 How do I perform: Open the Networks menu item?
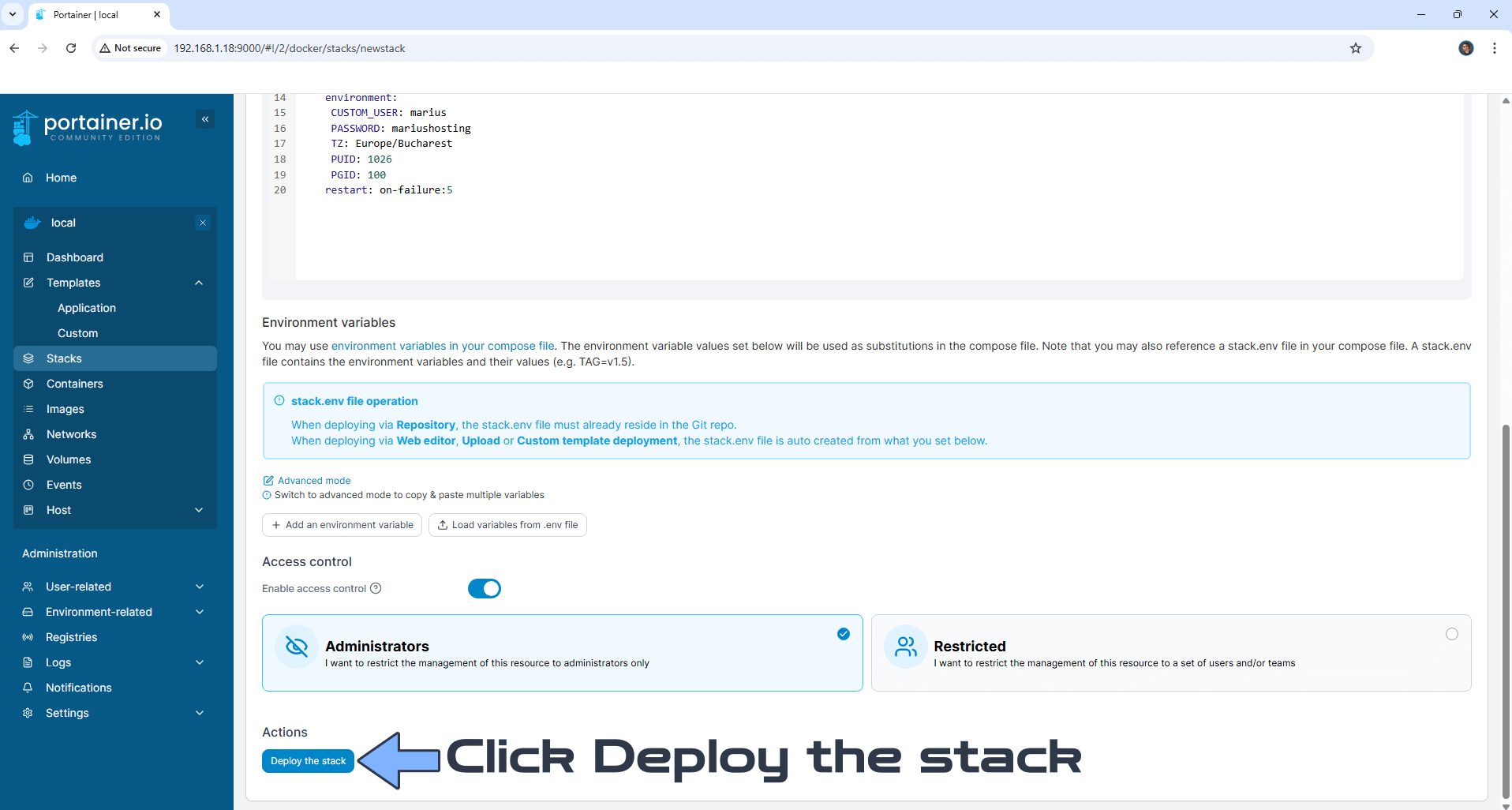pos(115,434)
